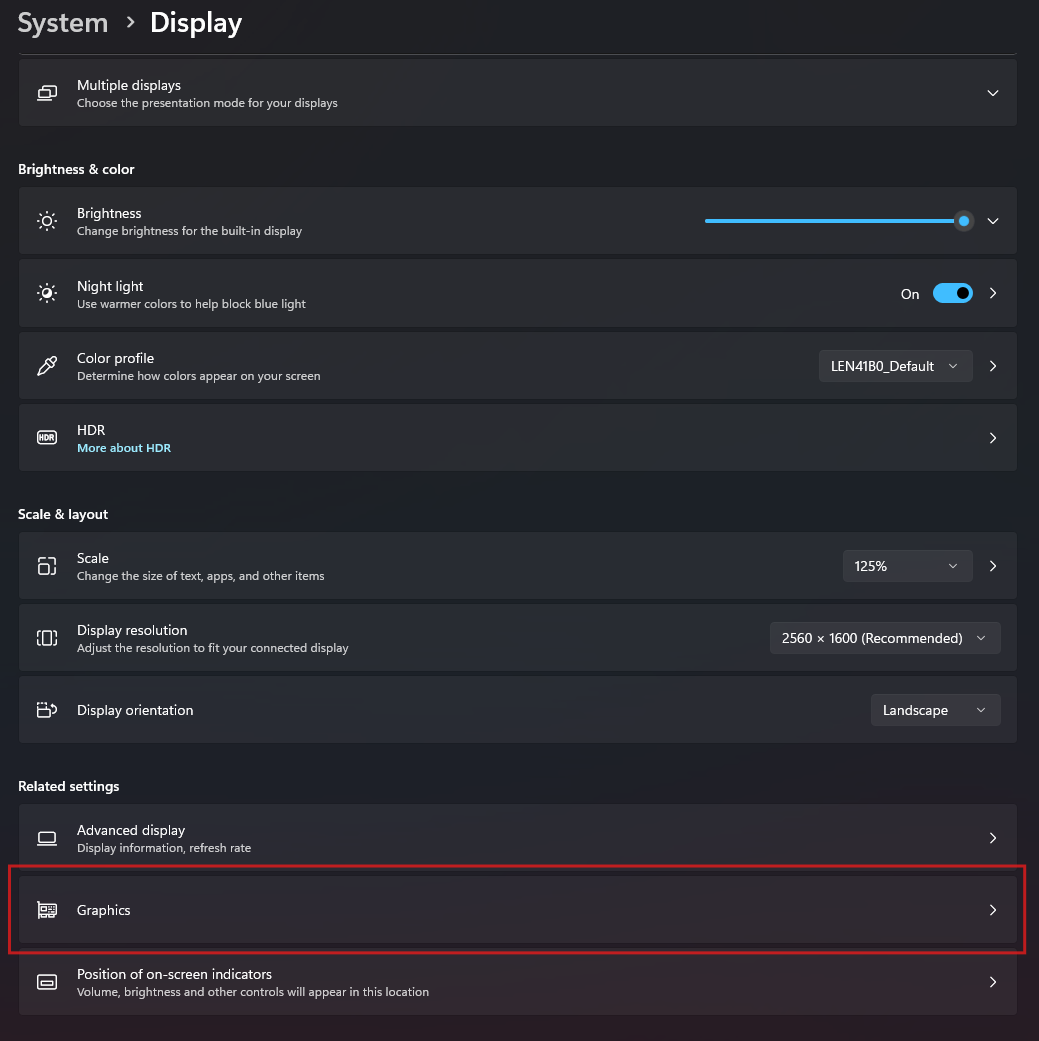Open Position of on-screen indicators settings
The width and height of the screenshot is (1039, 1041).
tap(519, 982)
